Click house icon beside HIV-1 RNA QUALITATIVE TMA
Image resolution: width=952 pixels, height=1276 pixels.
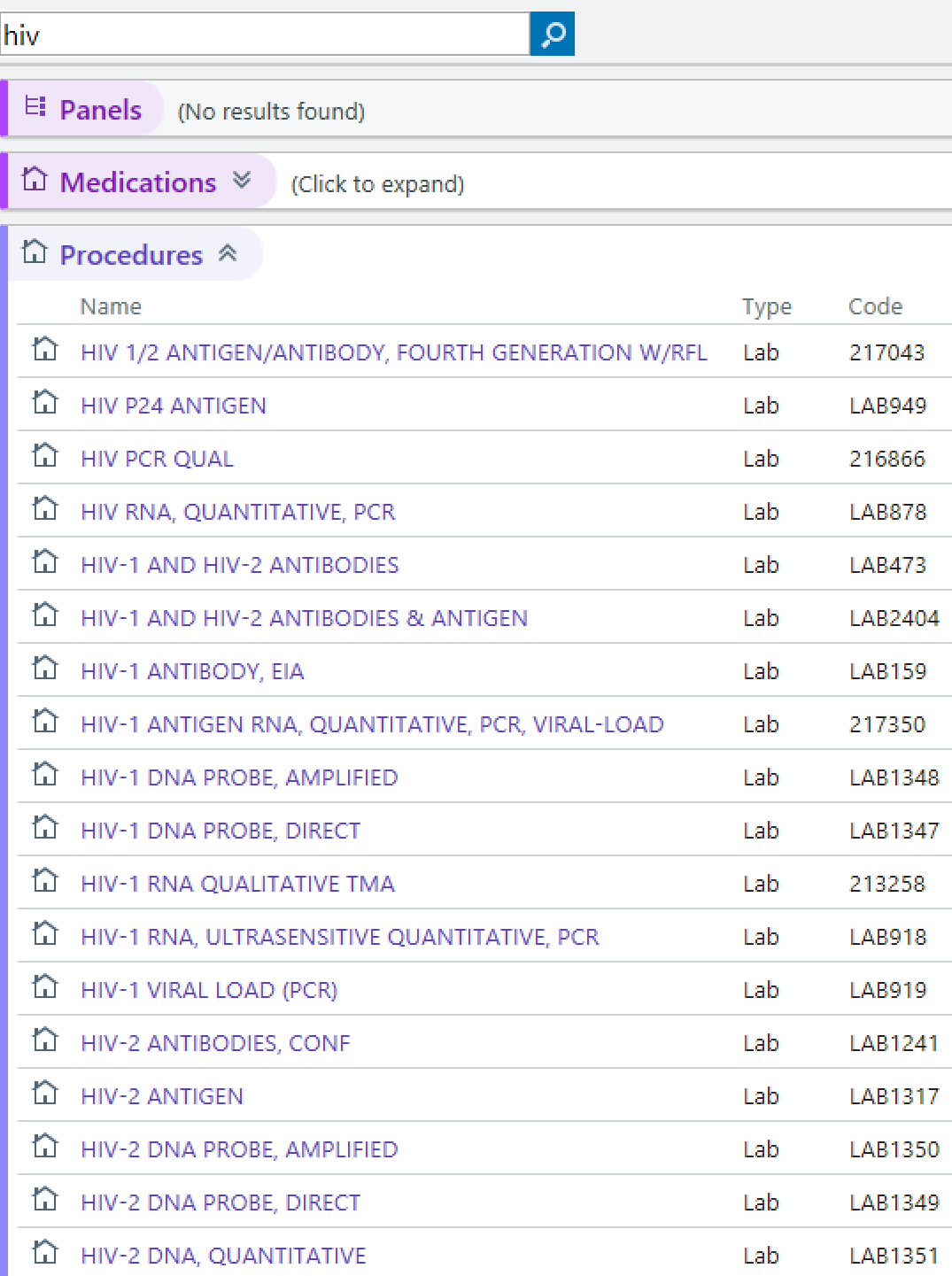click(x=45, y=881)
